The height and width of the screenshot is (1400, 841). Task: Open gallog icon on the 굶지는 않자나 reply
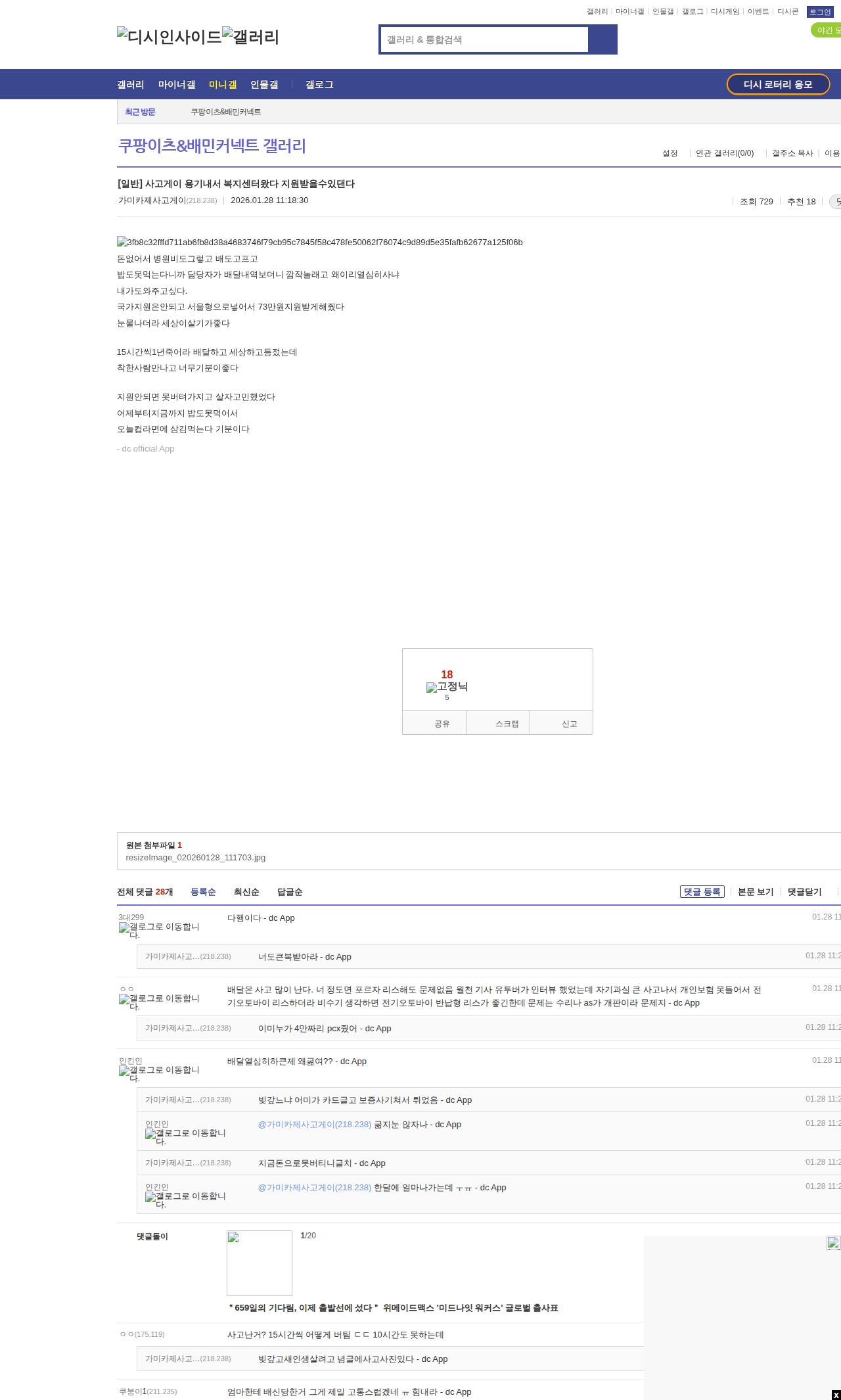point(185,1137)
